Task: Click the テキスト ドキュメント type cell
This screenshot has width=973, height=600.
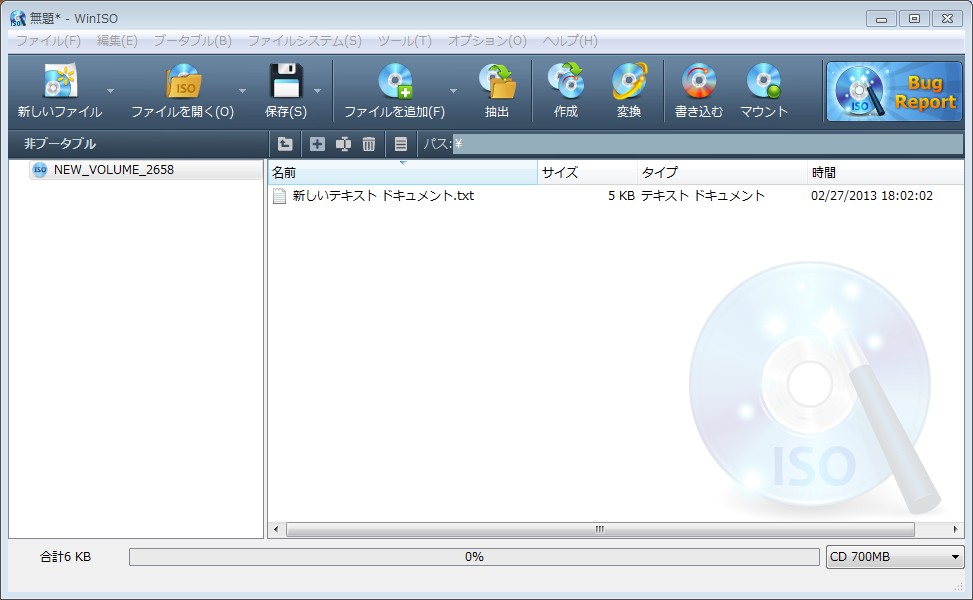Action: [x=702, y=196]
